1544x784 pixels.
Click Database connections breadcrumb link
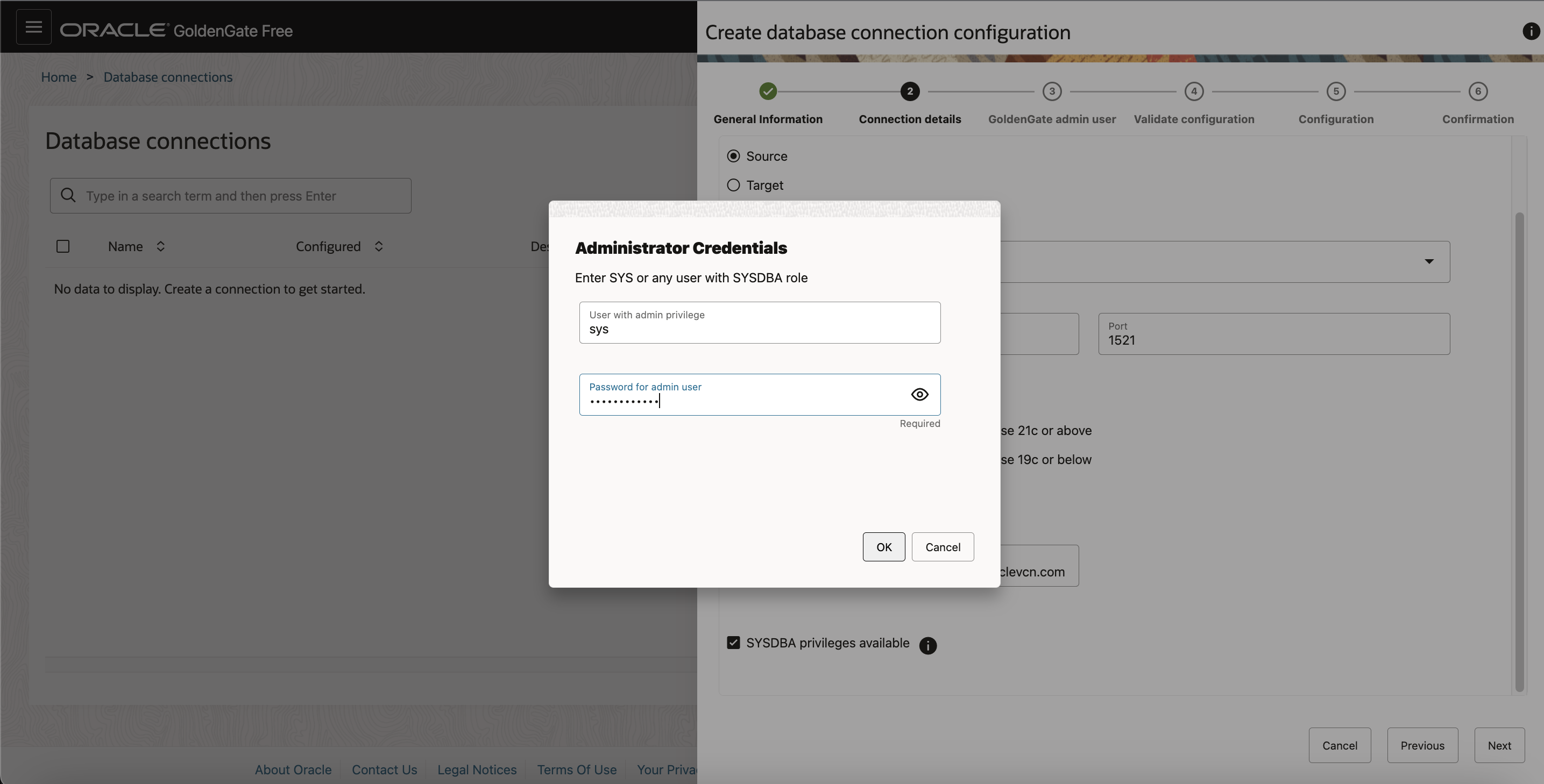tap(168, 77)
